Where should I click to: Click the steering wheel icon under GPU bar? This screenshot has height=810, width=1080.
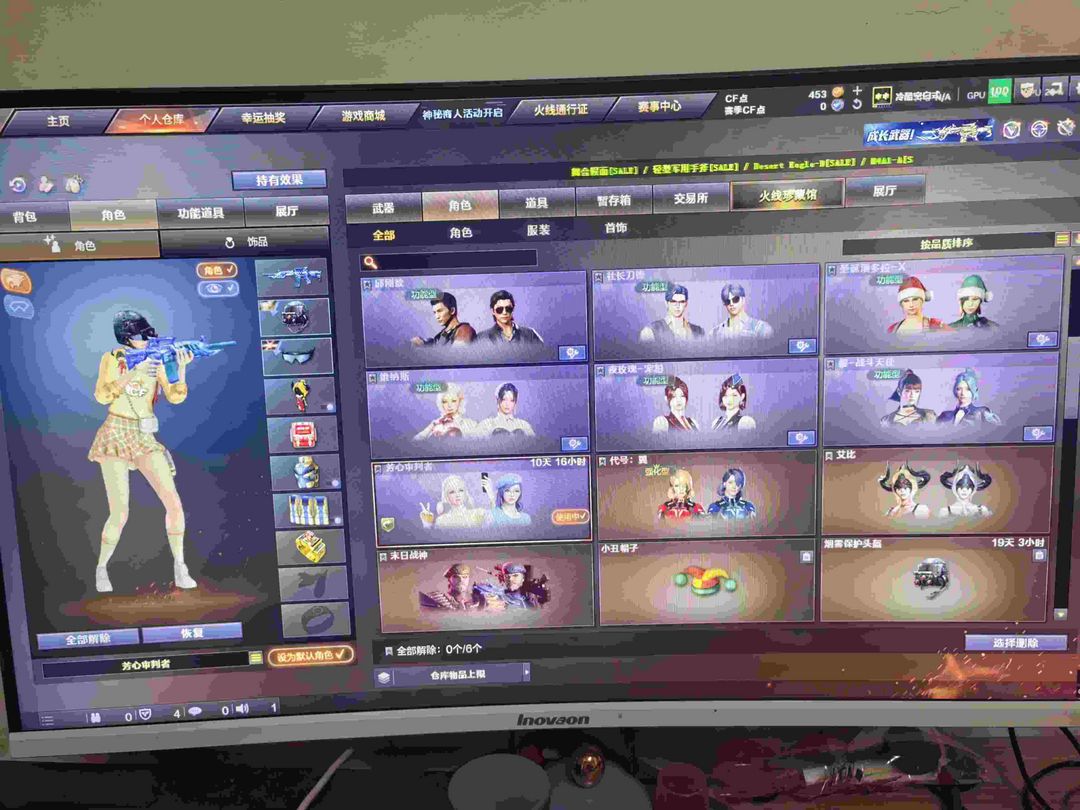coord(1039,129)
